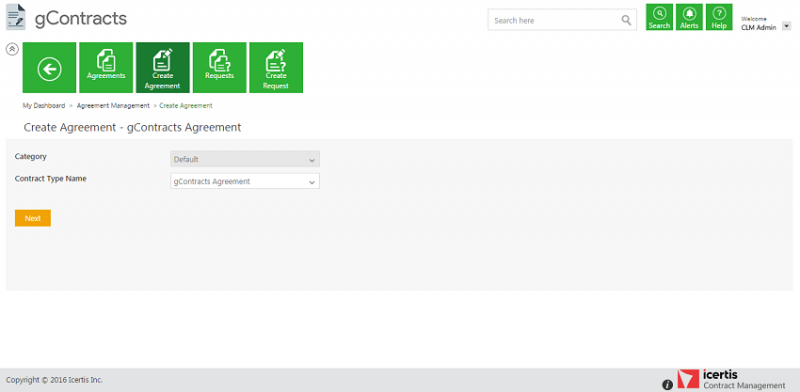Open the Category dropdown showing Default

coord(245,159)
